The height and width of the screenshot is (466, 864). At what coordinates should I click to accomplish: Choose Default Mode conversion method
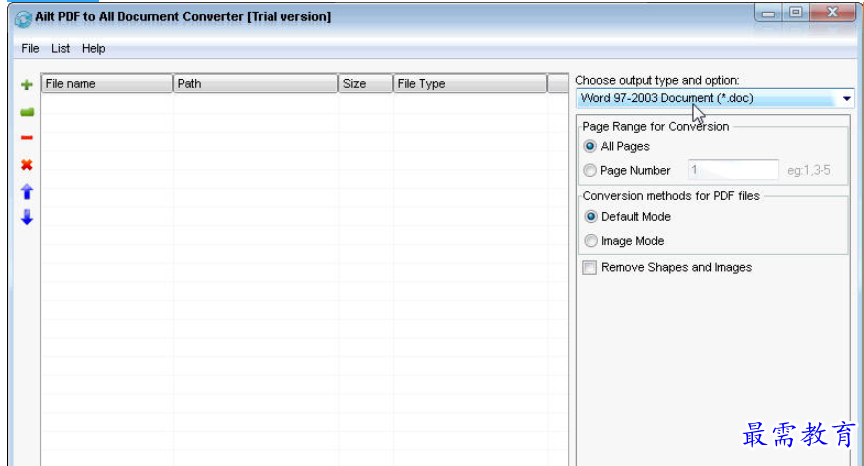[591, 216]
